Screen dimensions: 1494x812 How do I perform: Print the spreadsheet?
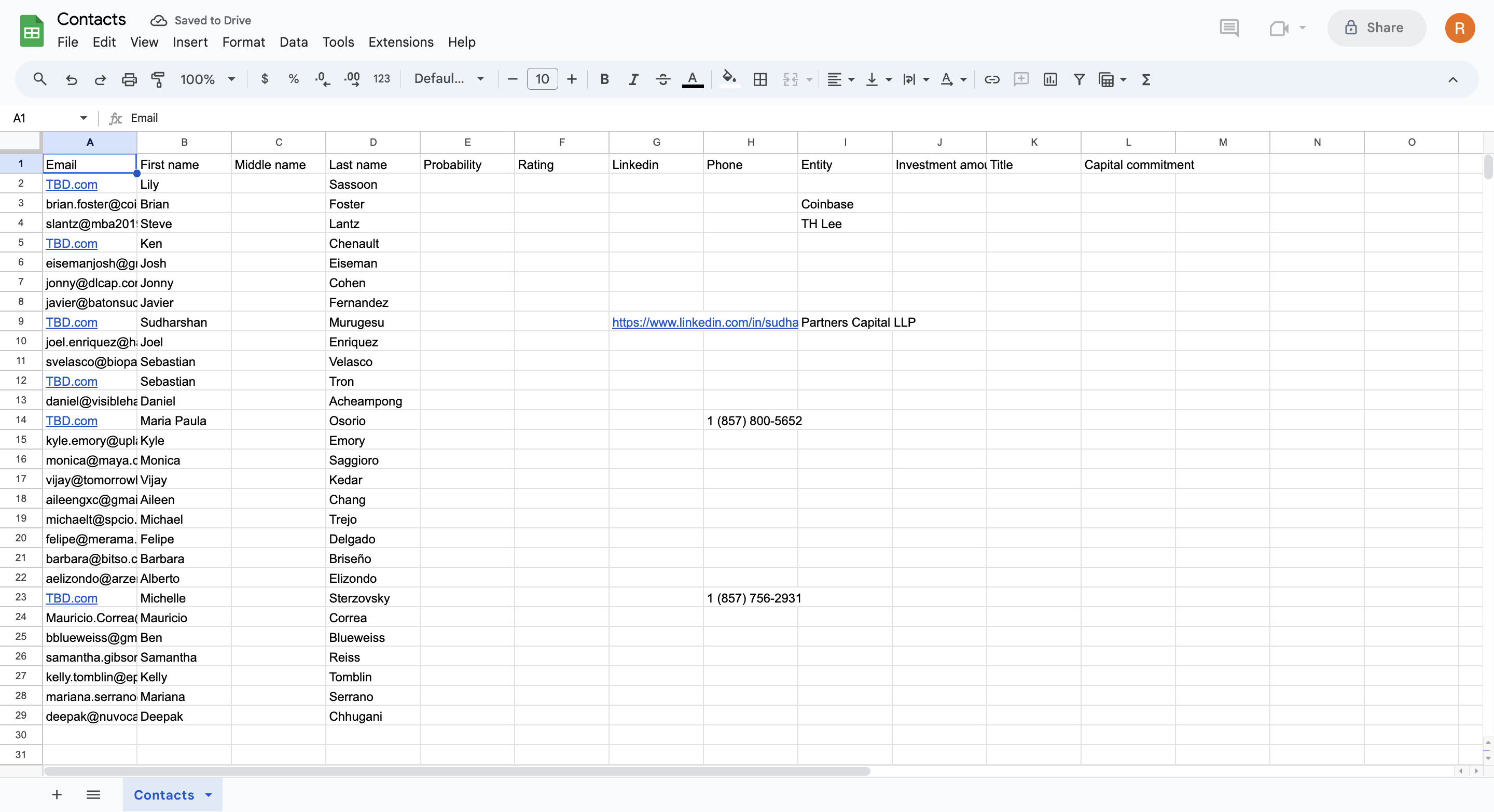129,79
